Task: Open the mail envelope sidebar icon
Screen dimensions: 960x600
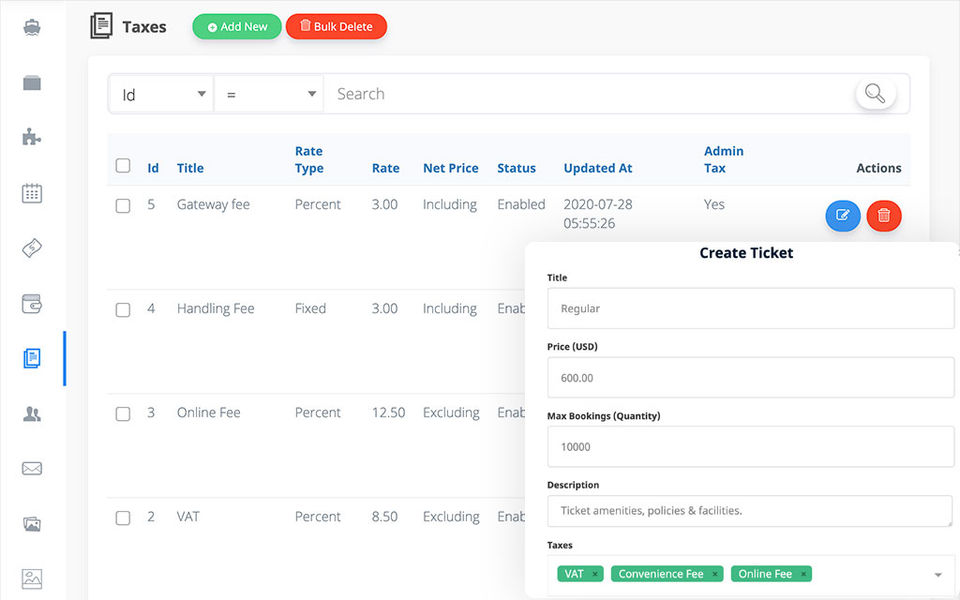Action: pyautogui.click(x=32, y=469)
